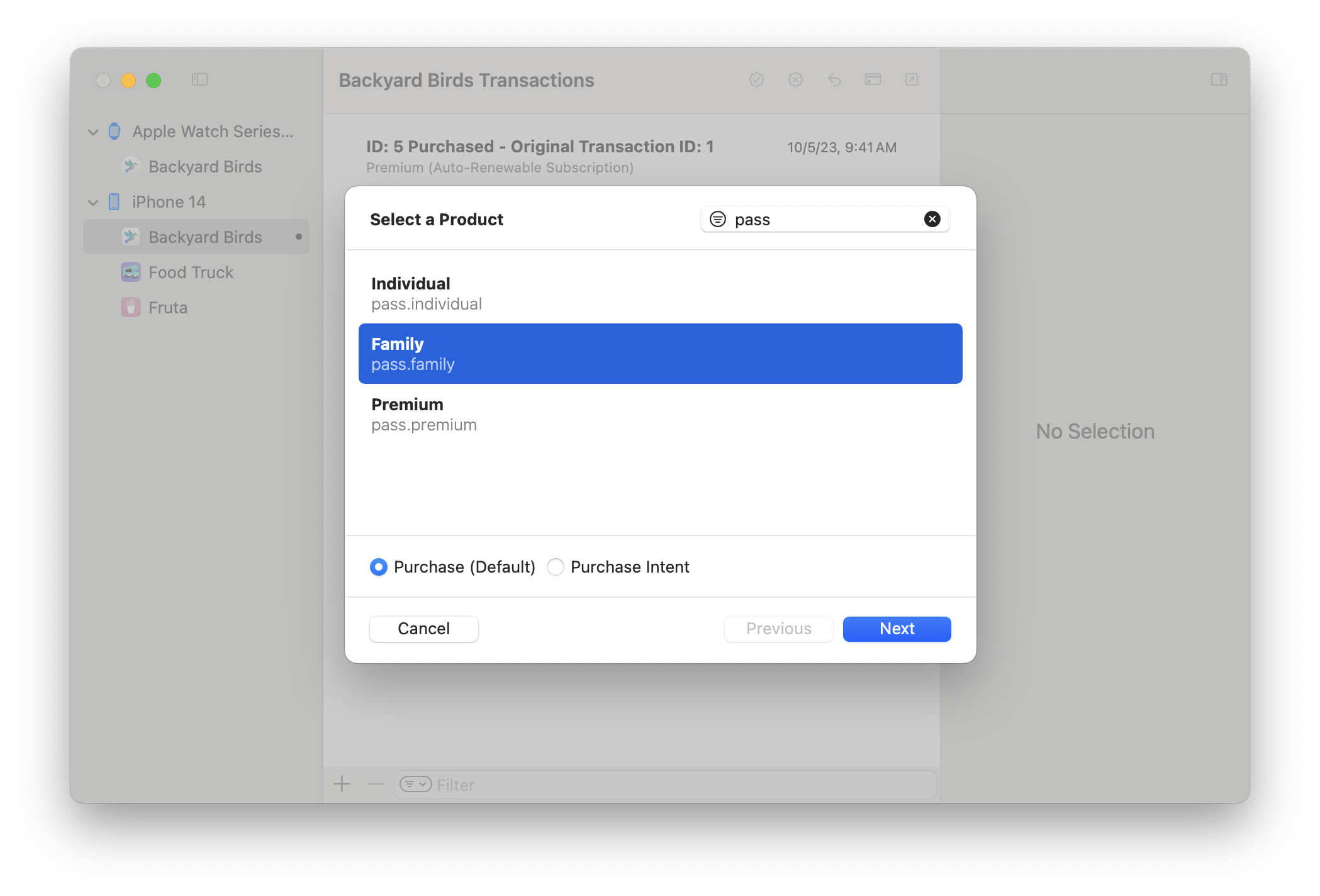Viewport: 1320px width, 896px height.
Task: Select Purchase Intent radio button
Action: [x=556, y=567]
